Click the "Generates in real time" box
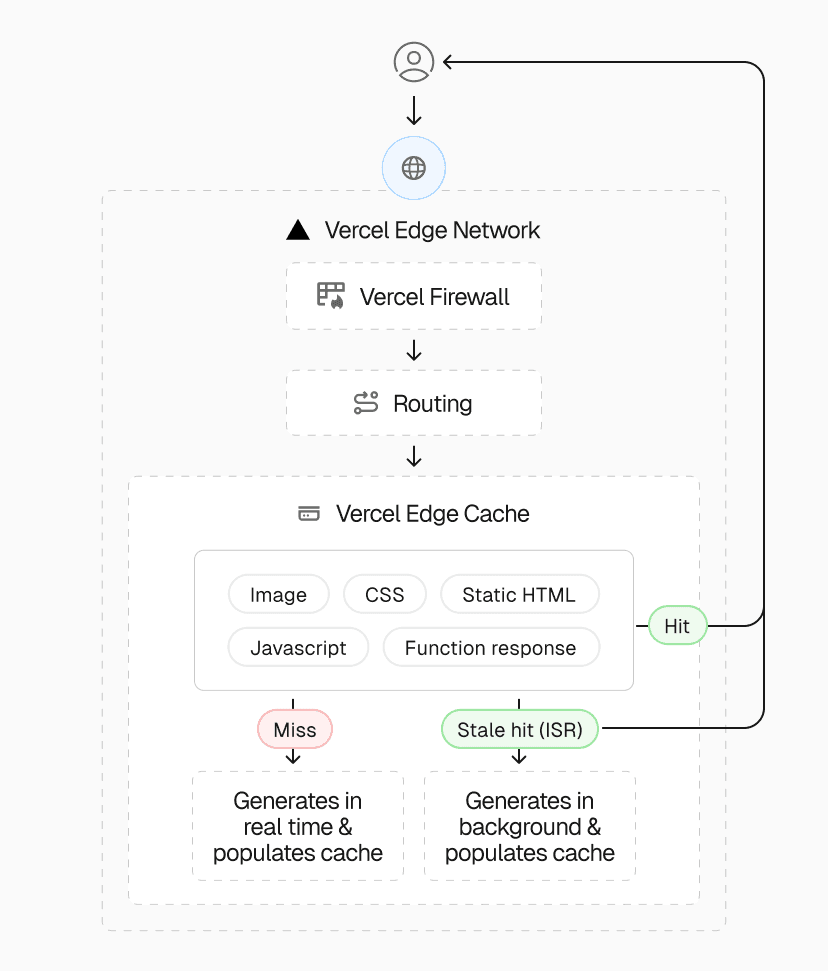828x972 pixels. click(x=298, y=827)
